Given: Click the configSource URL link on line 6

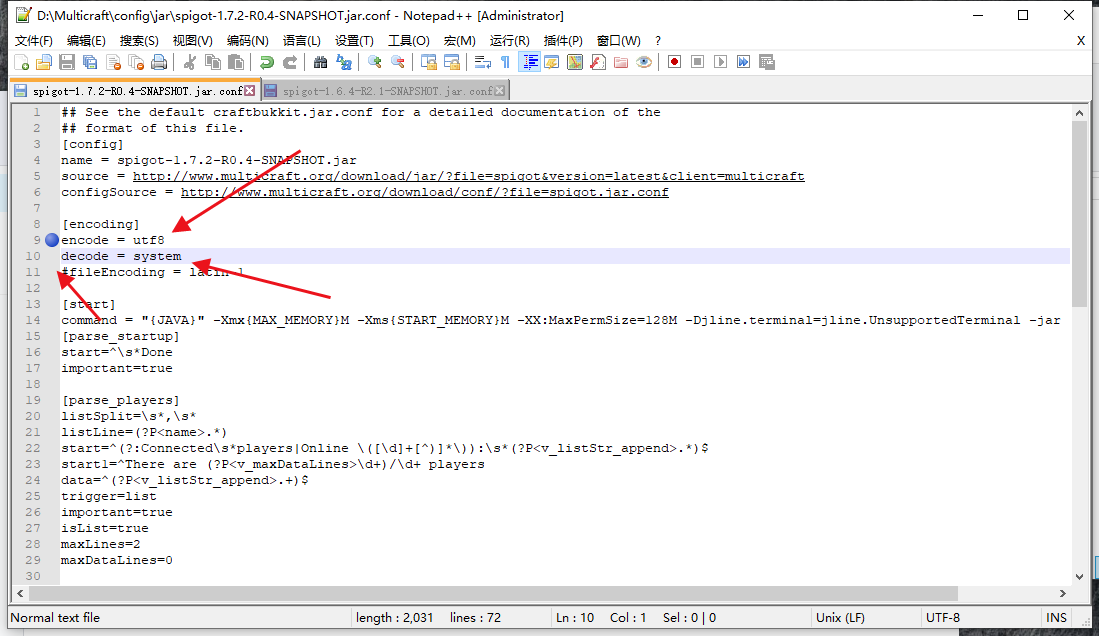Looking at the screenshot, I should click(424, 192).
